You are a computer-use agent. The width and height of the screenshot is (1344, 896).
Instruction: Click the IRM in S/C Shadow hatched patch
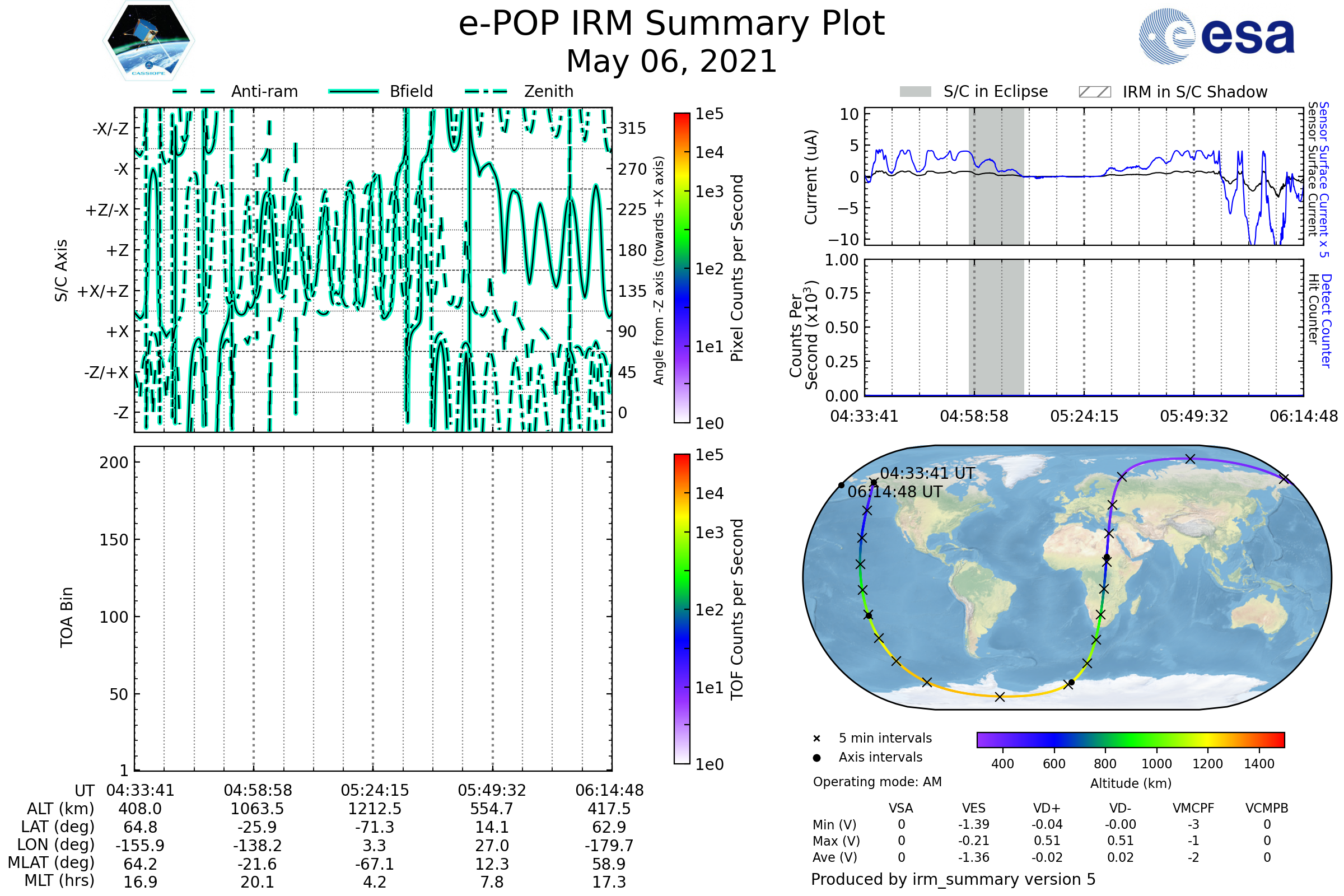[x=1094, y=92]
